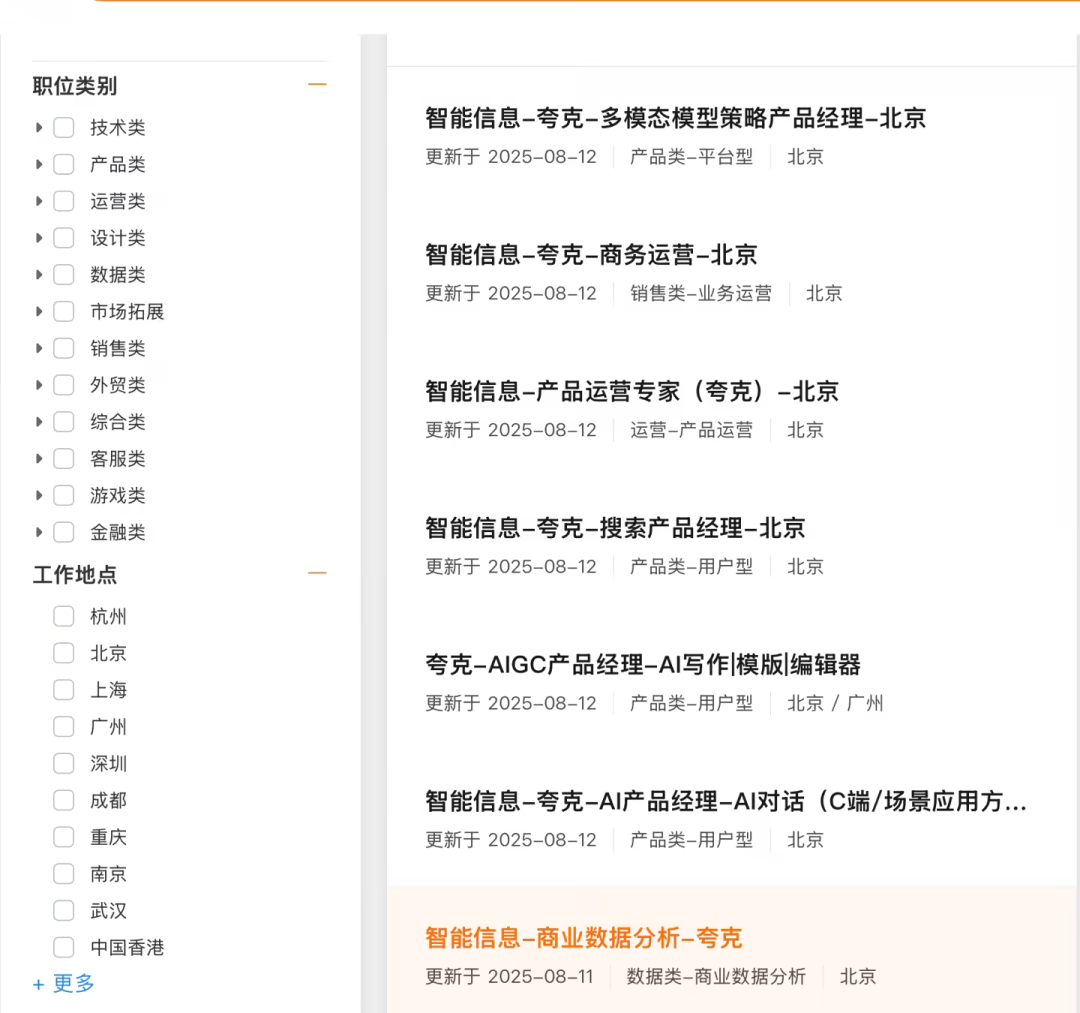Open 夸克-搜索产品经理-北京 job posting
Screen dimensions: 1080x1013
(615, 528)
